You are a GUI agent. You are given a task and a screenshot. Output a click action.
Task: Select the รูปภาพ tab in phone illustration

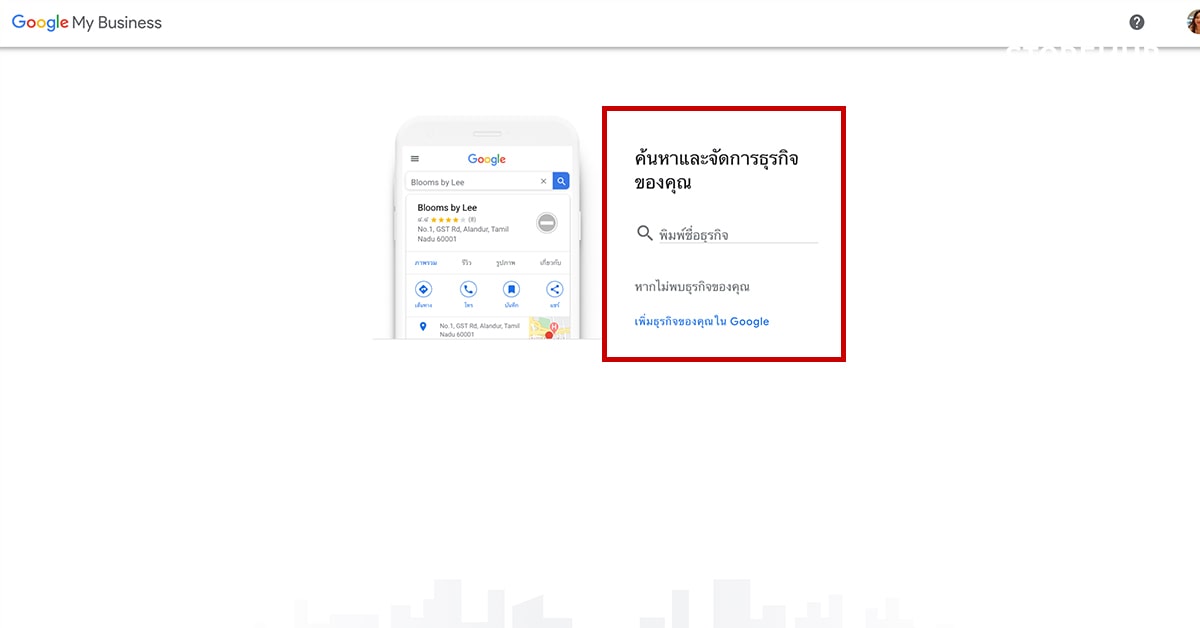point(505,263)
